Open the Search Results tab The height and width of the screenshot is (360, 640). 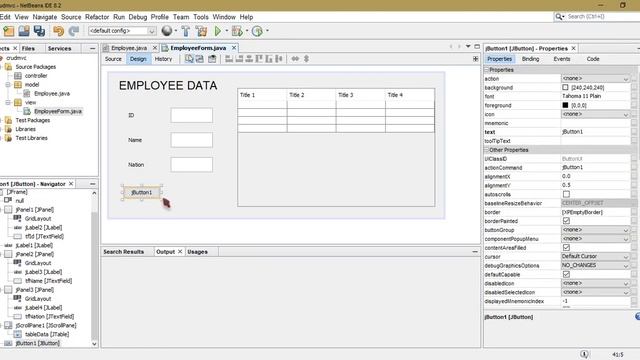coord(123,252)
